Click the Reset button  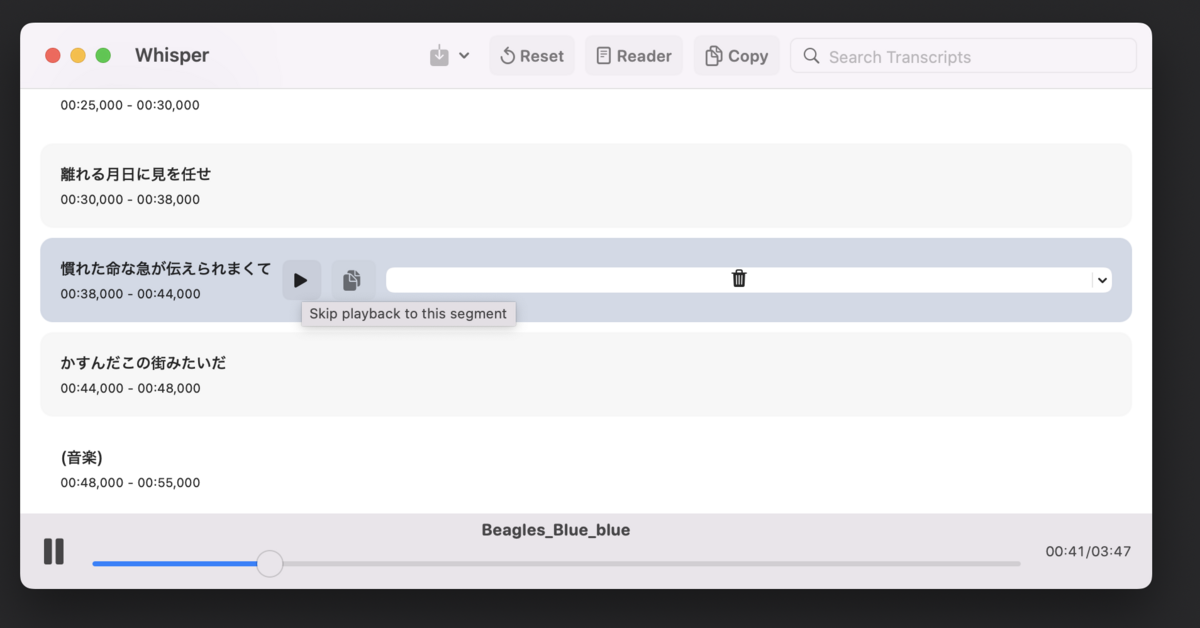532,56
